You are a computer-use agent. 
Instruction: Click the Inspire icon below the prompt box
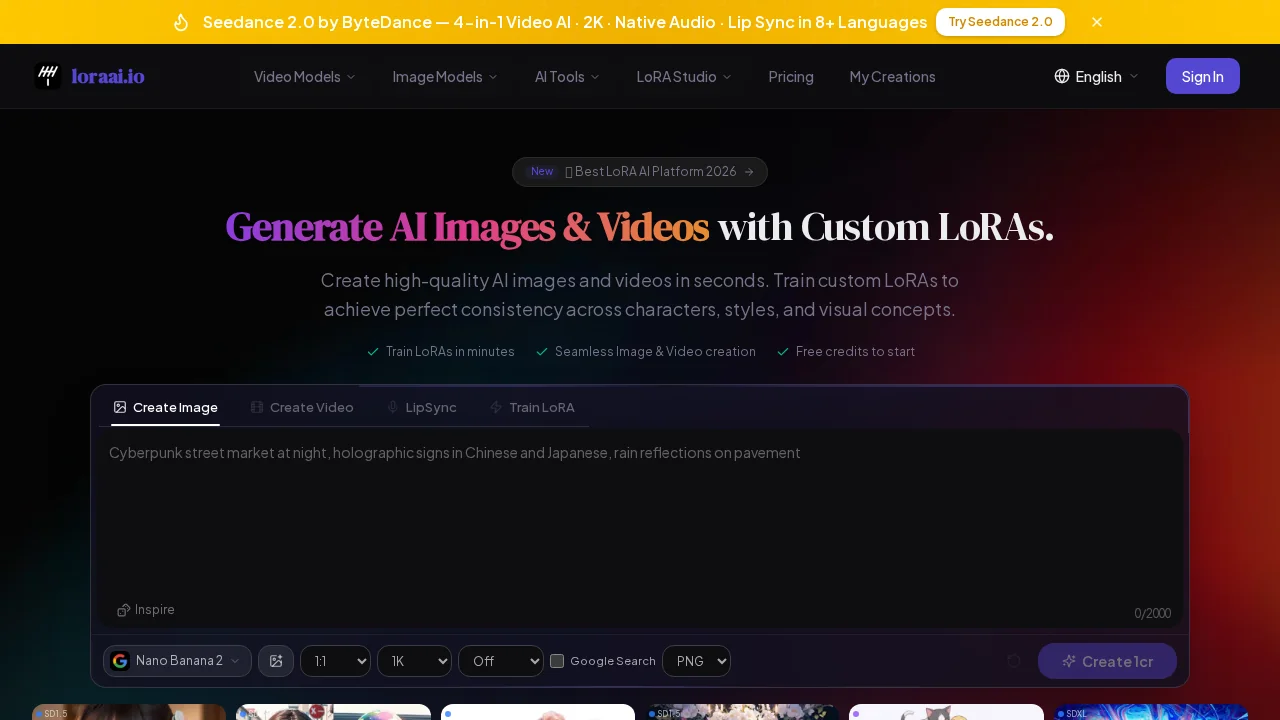(x=124, y=610)
